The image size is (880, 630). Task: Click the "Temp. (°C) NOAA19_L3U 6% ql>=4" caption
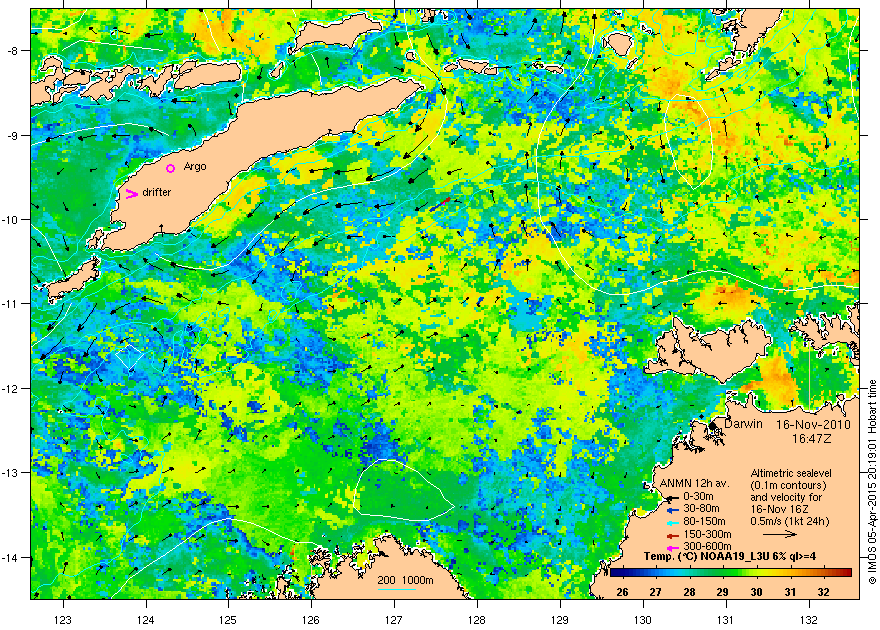730,557
